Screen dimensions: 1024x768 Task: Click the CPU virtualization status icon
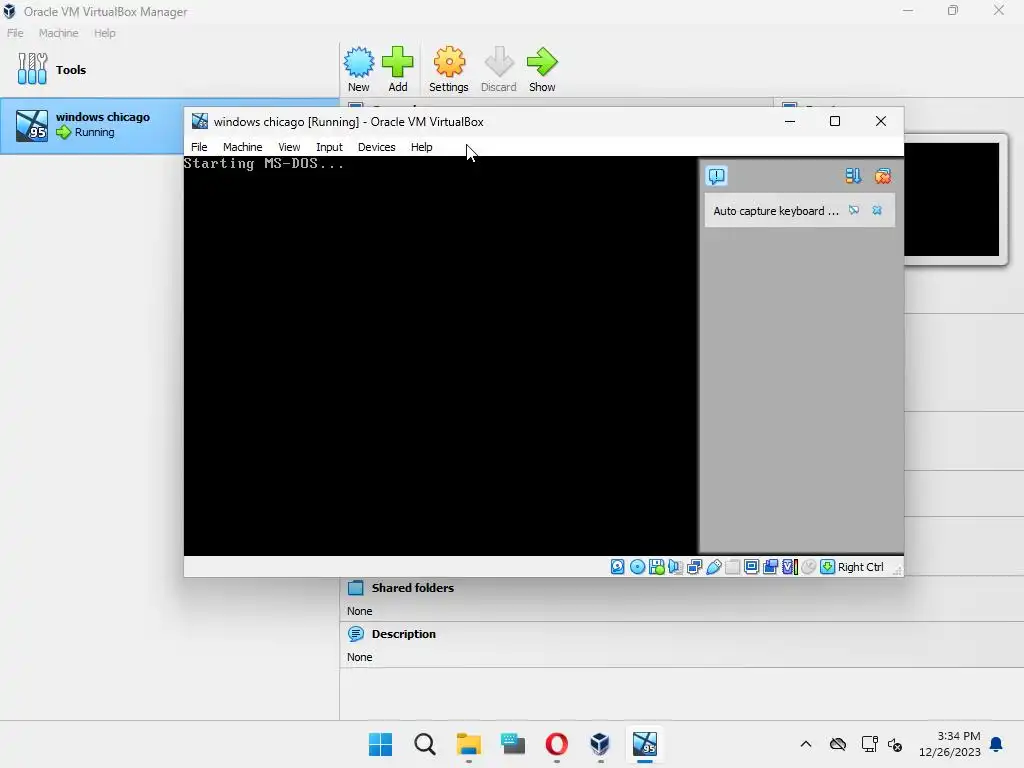click(x=790, y=567)
